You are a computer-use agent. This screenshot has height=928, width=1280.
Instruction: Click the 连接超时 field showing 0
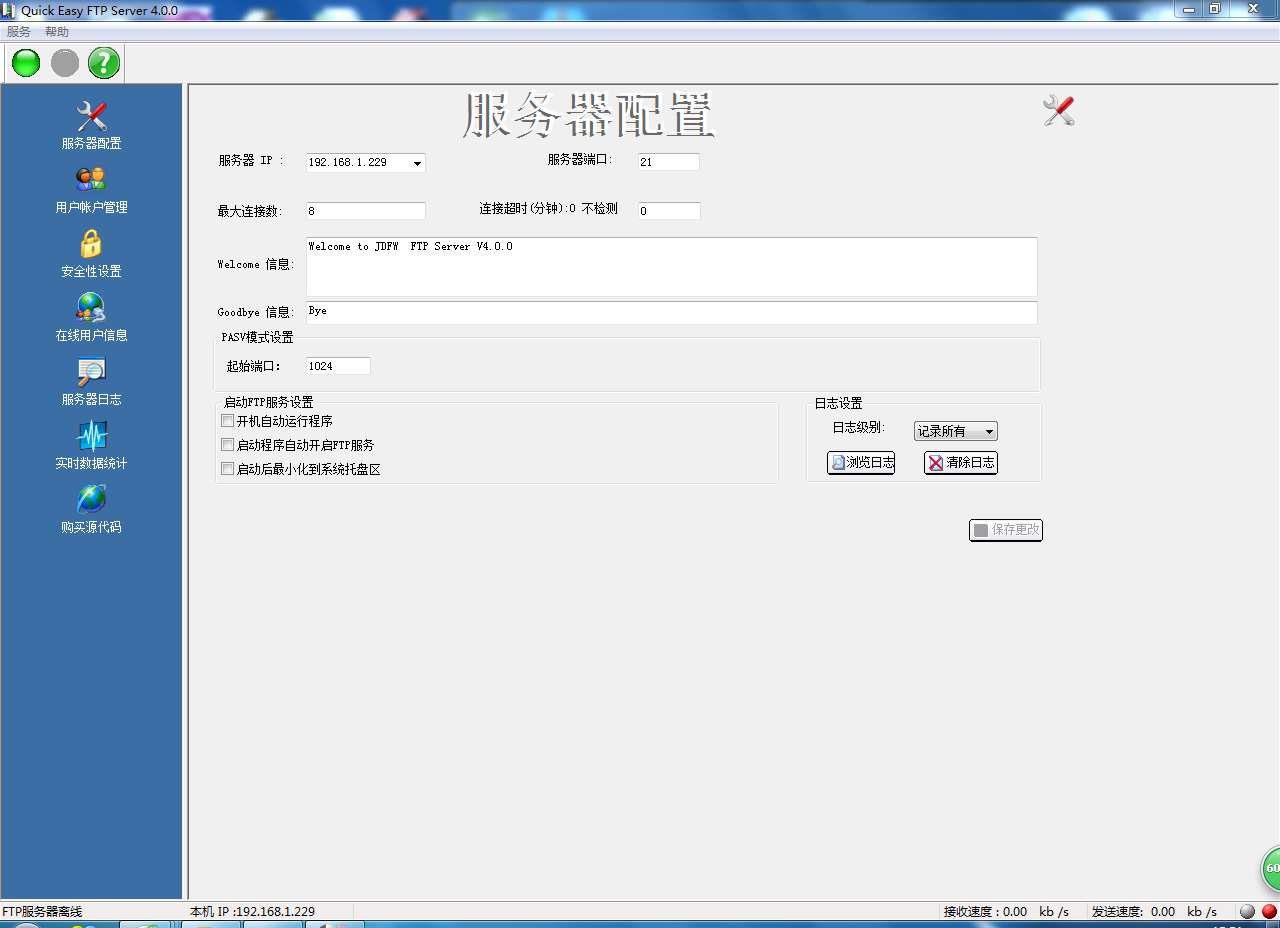(x=669, y=211)
